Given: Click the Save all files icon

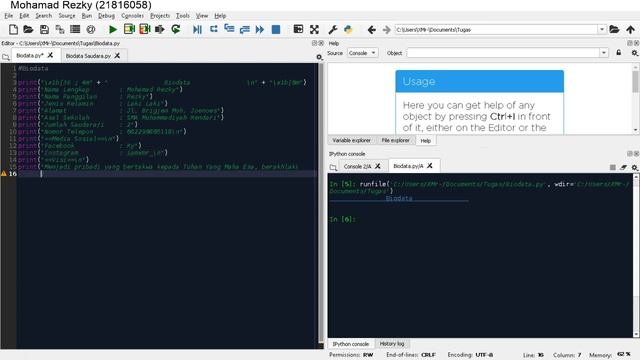Looking at the screenshot, I should [60, 29].
